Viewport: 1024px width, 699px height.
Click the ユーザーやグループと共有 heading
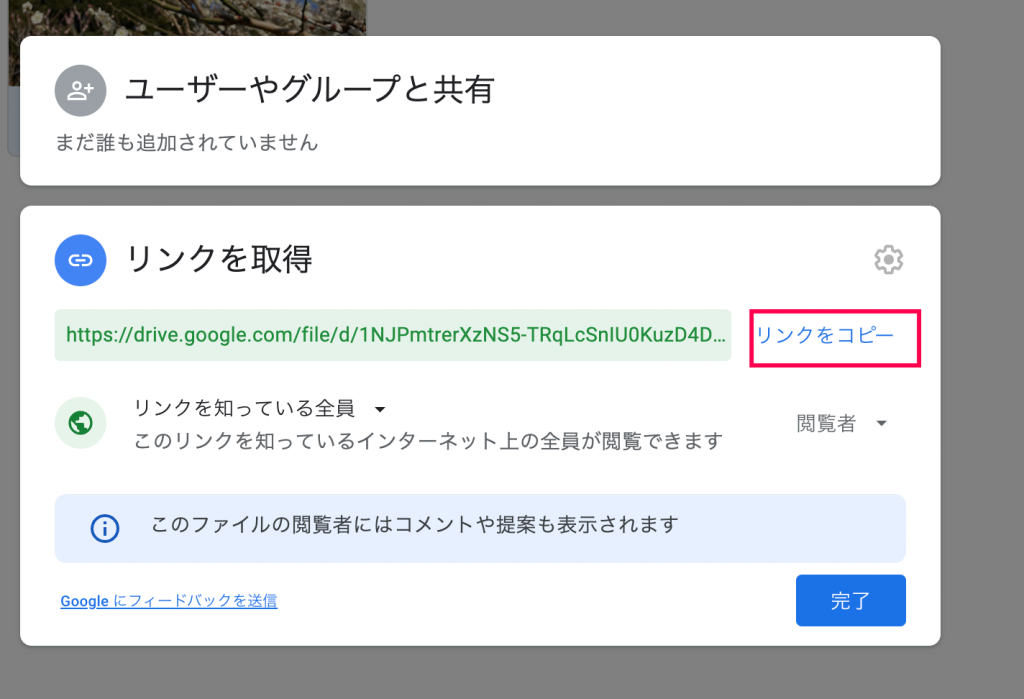pyautogui.click(x=310, y=89)
